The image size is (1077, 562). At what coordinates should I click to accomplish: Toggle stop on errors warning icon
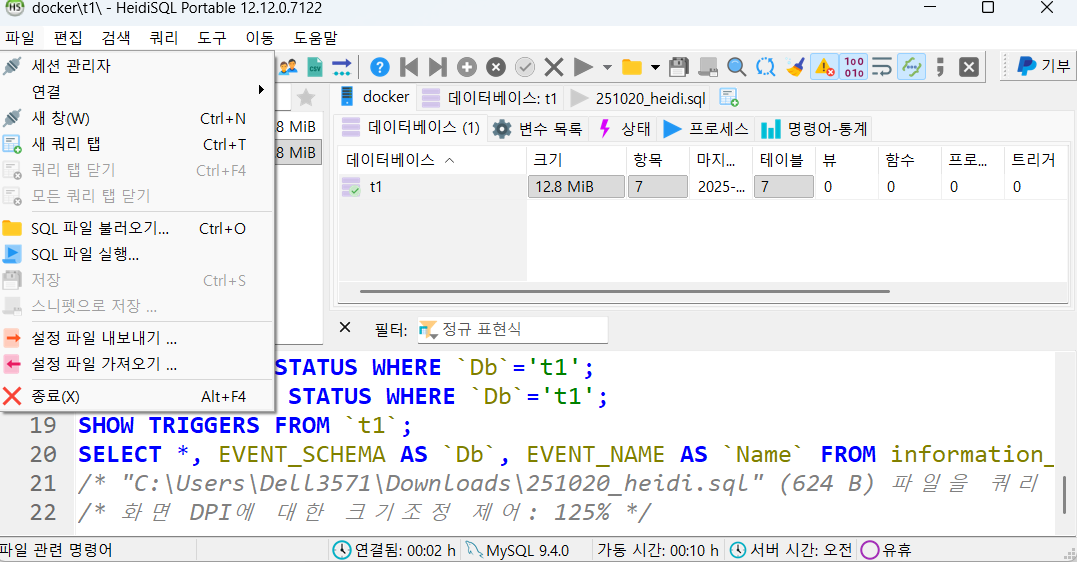(824, 67)
